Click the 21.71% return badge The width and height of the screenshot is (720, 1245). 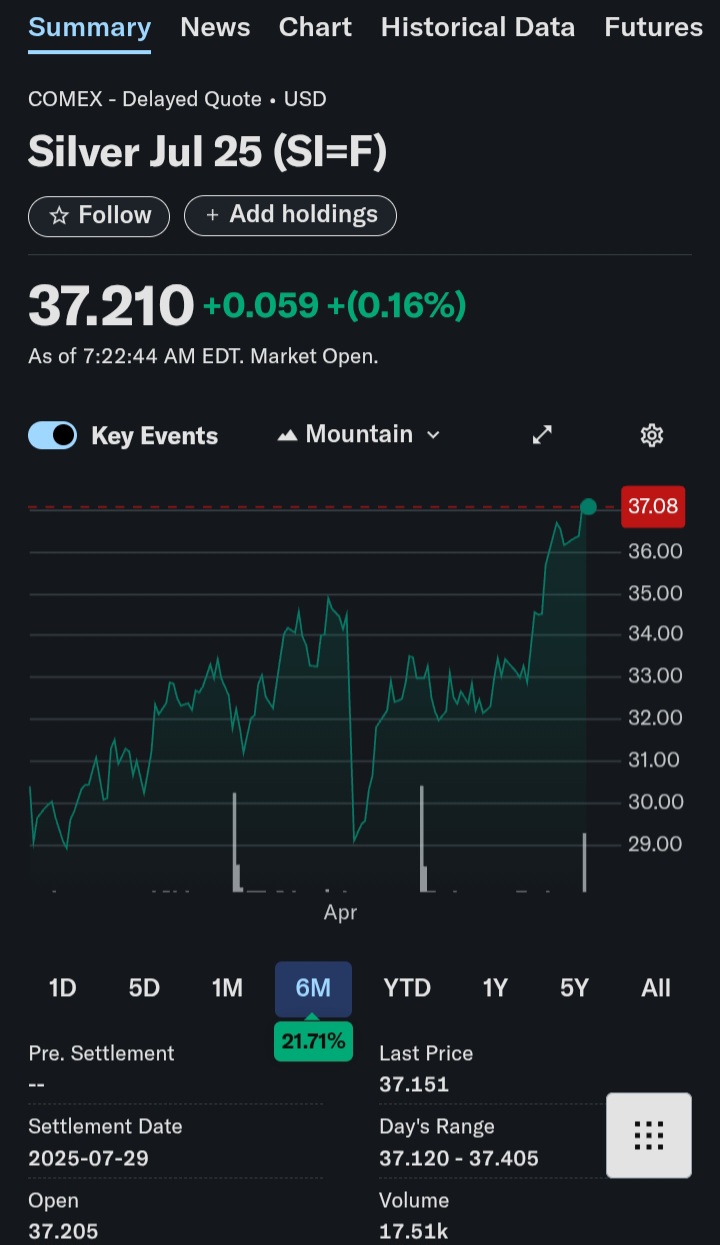point(313,1041)
